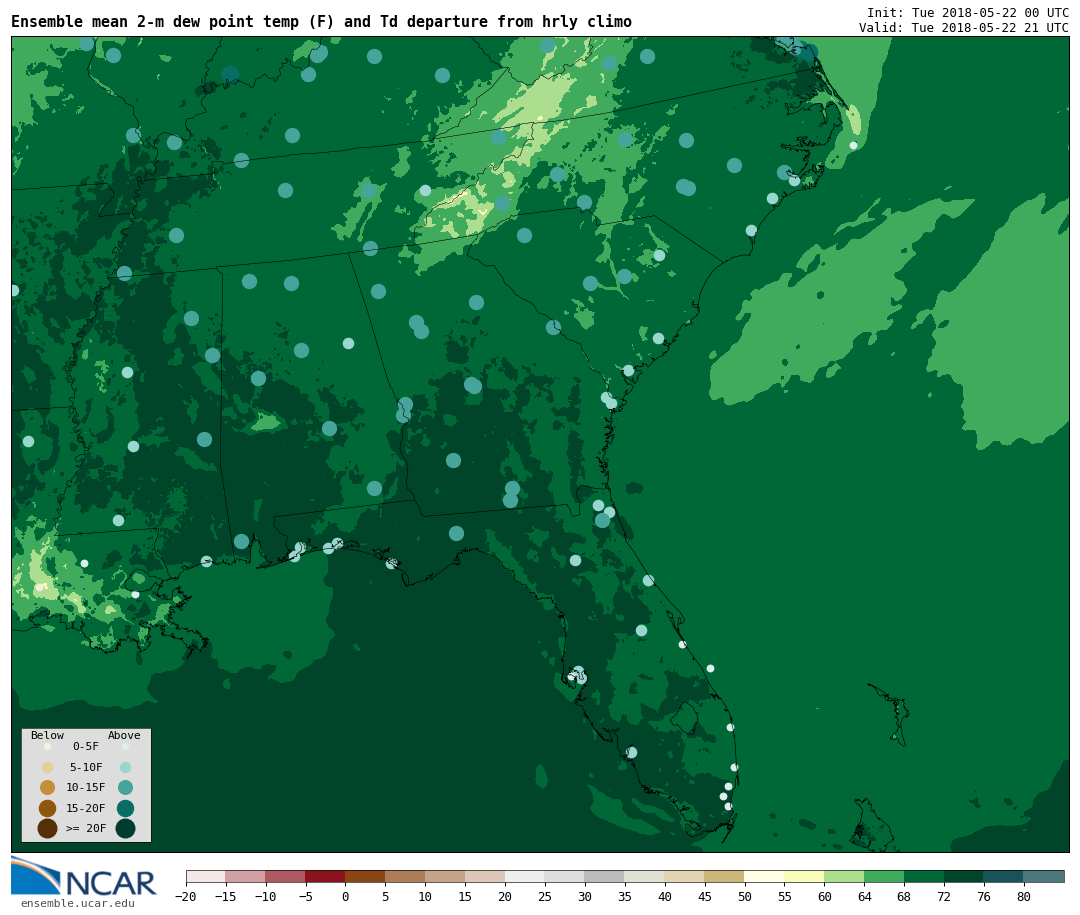Click the pale Above circle for 0-5F

(x=125, y=746)
